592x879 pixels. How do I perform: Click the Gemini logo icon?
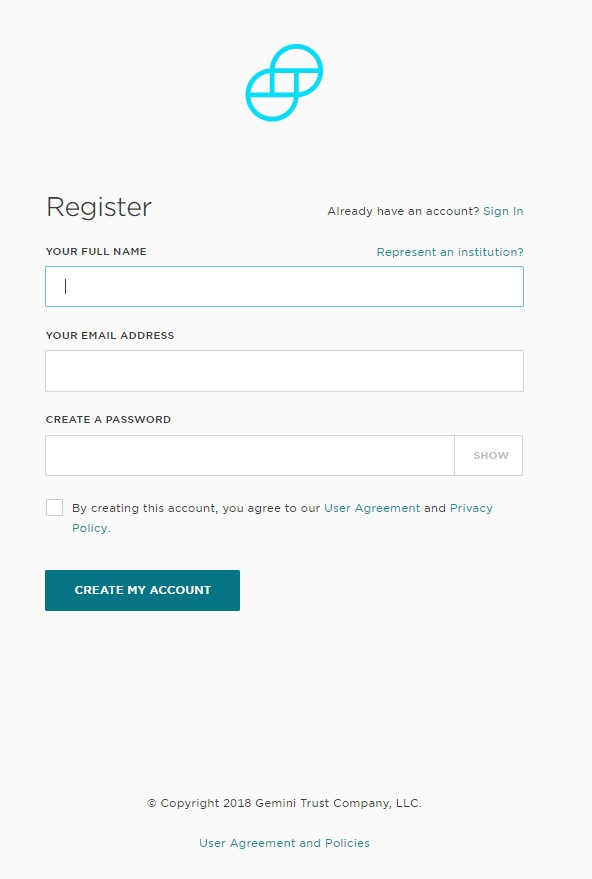284,82
